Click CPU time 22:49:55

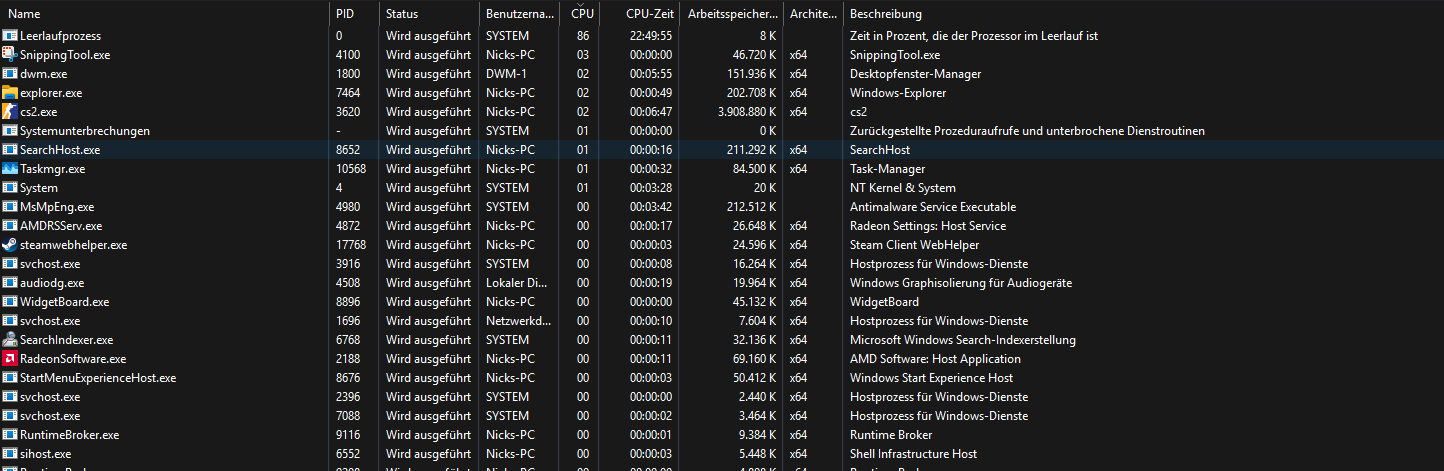pos(651,36)
